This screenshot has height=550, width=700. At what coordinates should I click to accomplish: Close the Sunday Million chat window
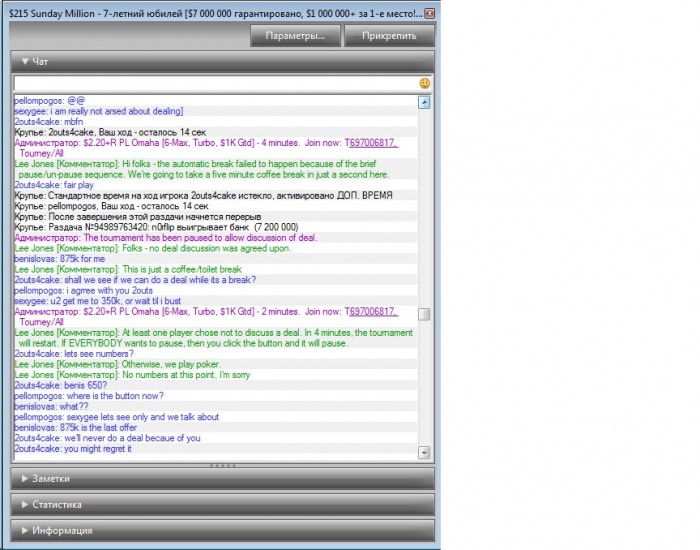click(429, 13)
